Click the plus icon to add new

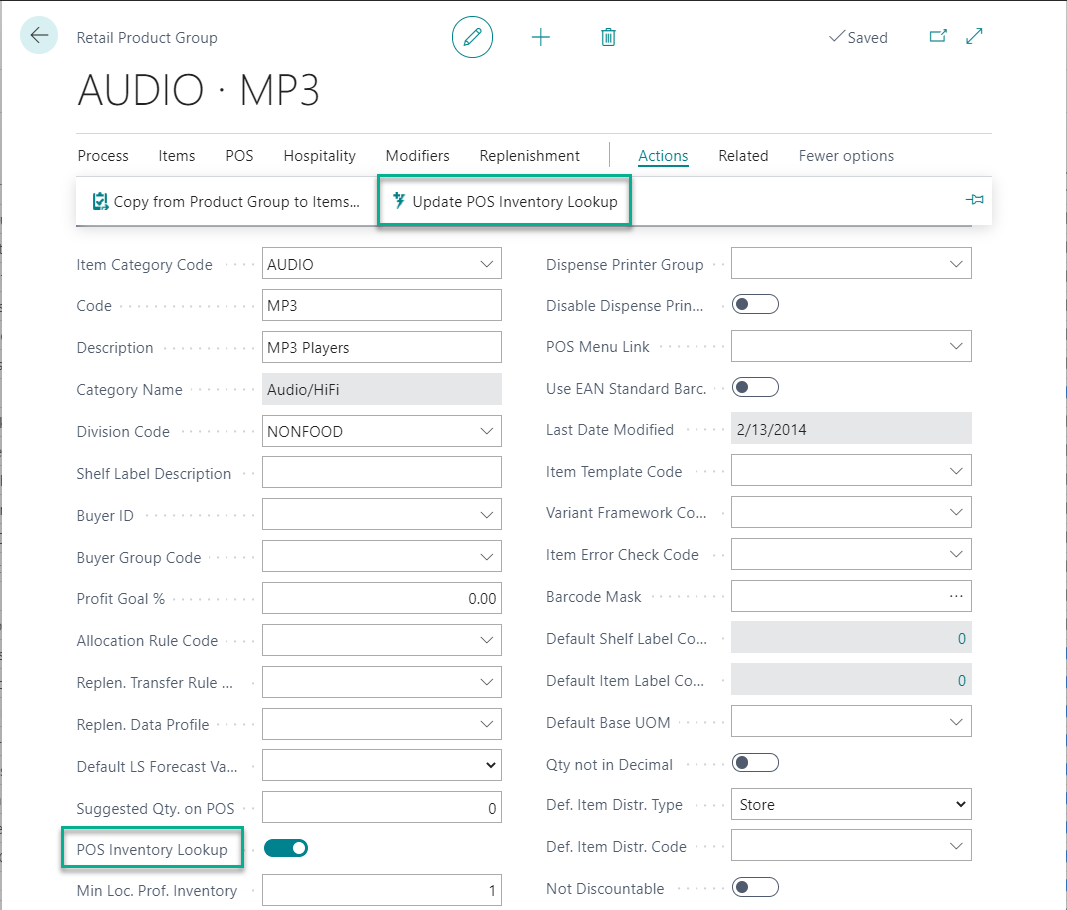tap(541, 37)
